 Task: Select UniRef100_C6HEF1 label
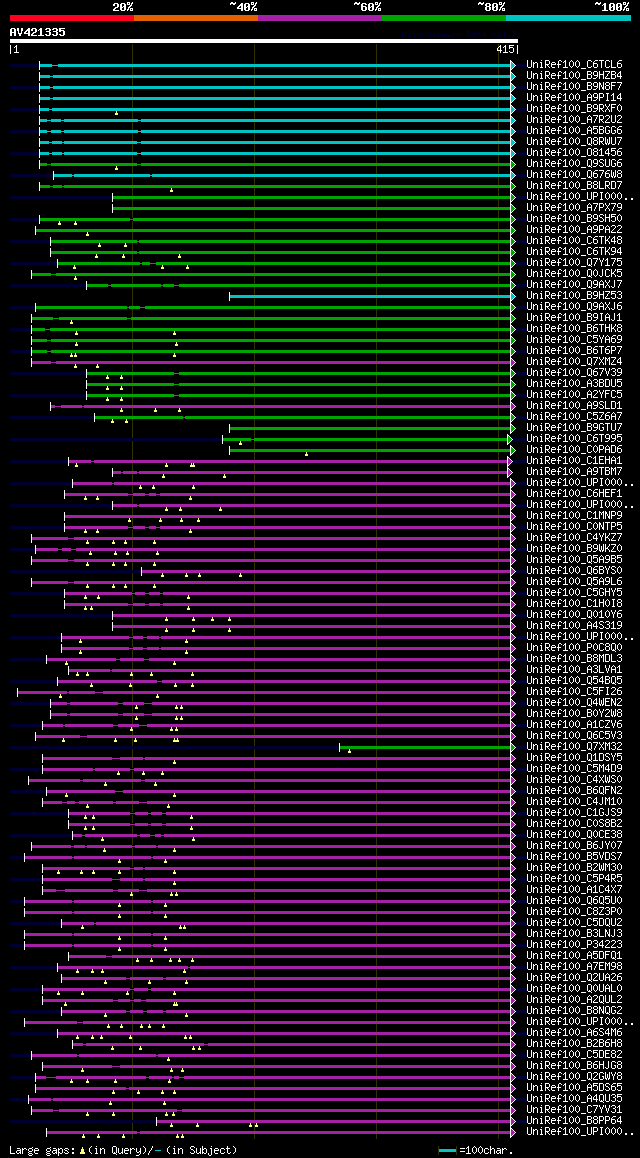point(574,494)
